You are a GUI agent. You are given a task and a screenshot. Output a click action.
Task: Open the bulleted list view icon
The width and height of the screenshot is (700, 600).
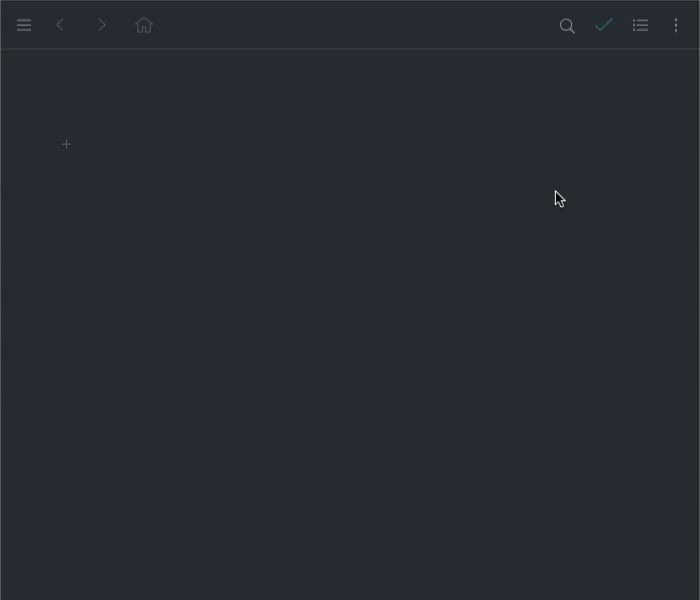[x=641, y=25]
